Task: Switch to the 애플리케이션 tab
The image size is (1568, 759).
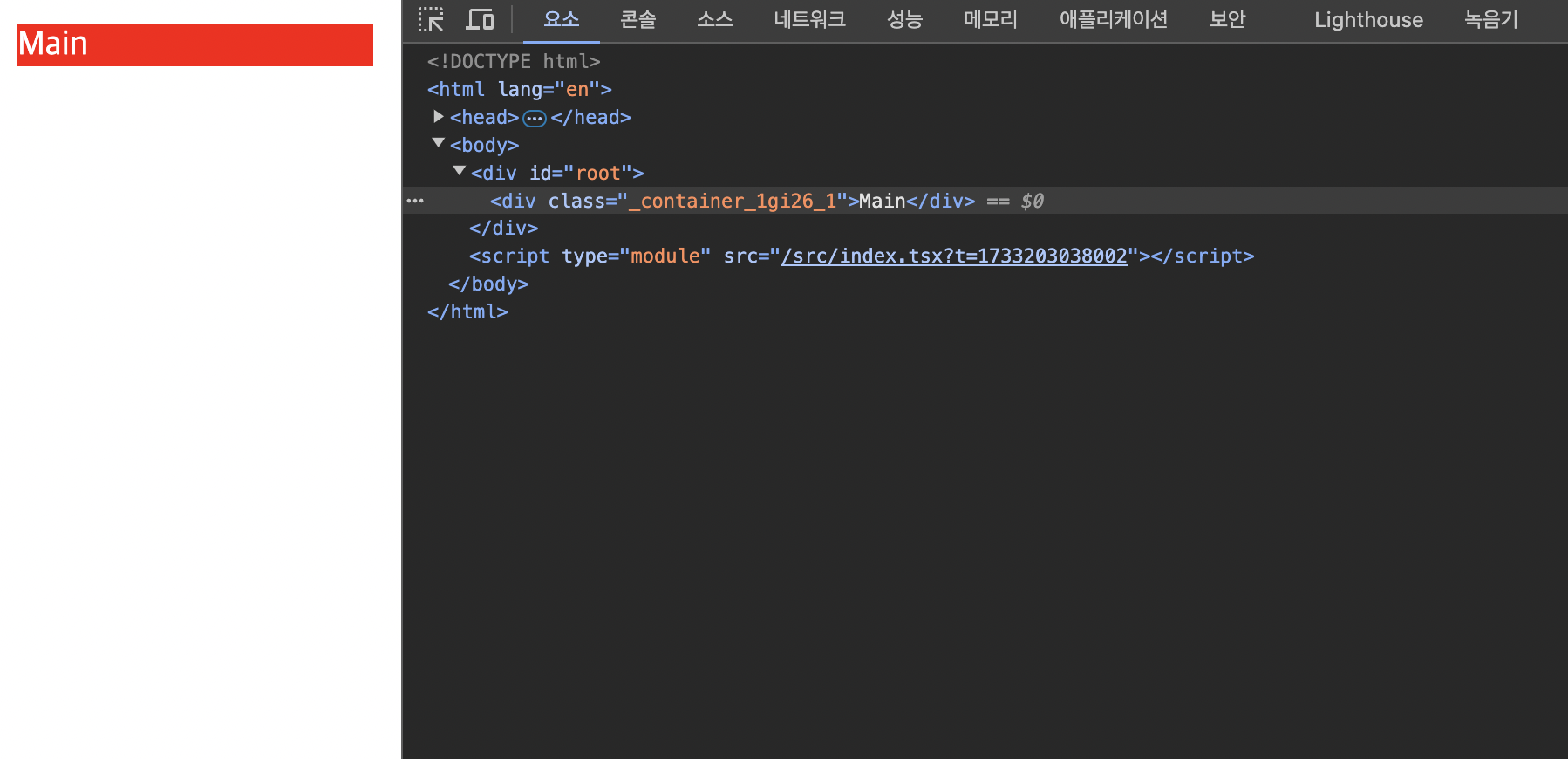Action: tap(1114, 20)
